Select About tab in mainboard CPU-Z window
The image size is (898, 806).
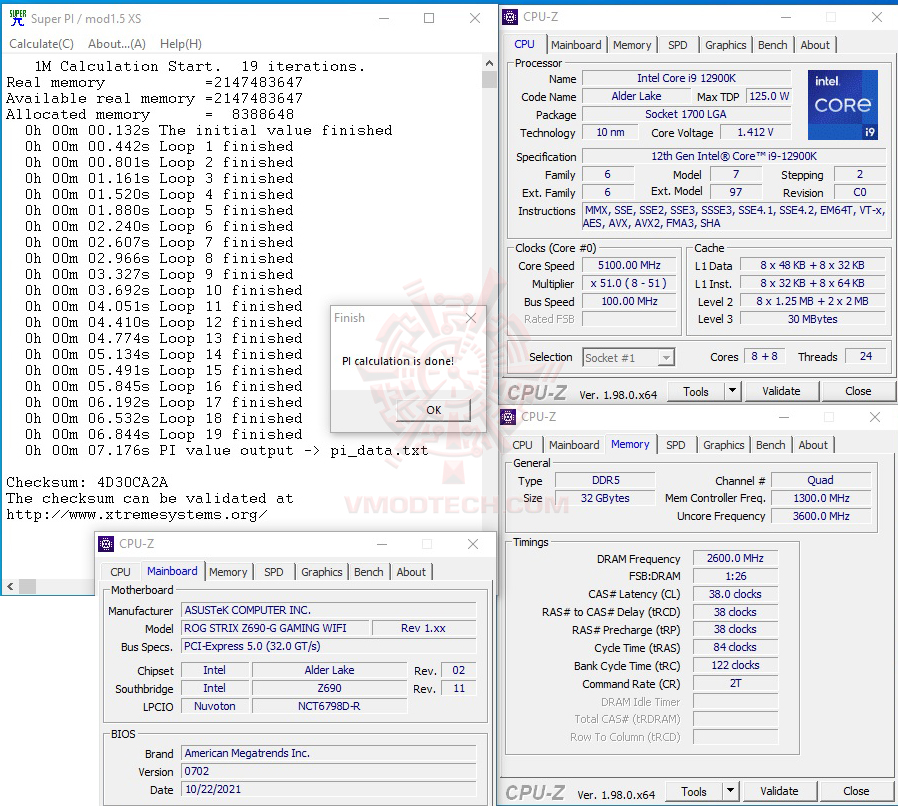pos(411,572)
